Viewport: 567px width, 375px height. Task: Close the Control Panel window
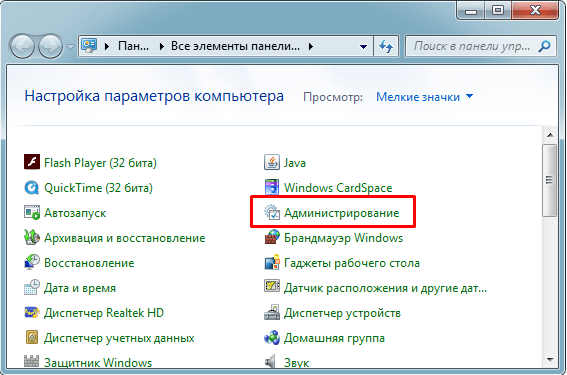click(x=535, y=10)
